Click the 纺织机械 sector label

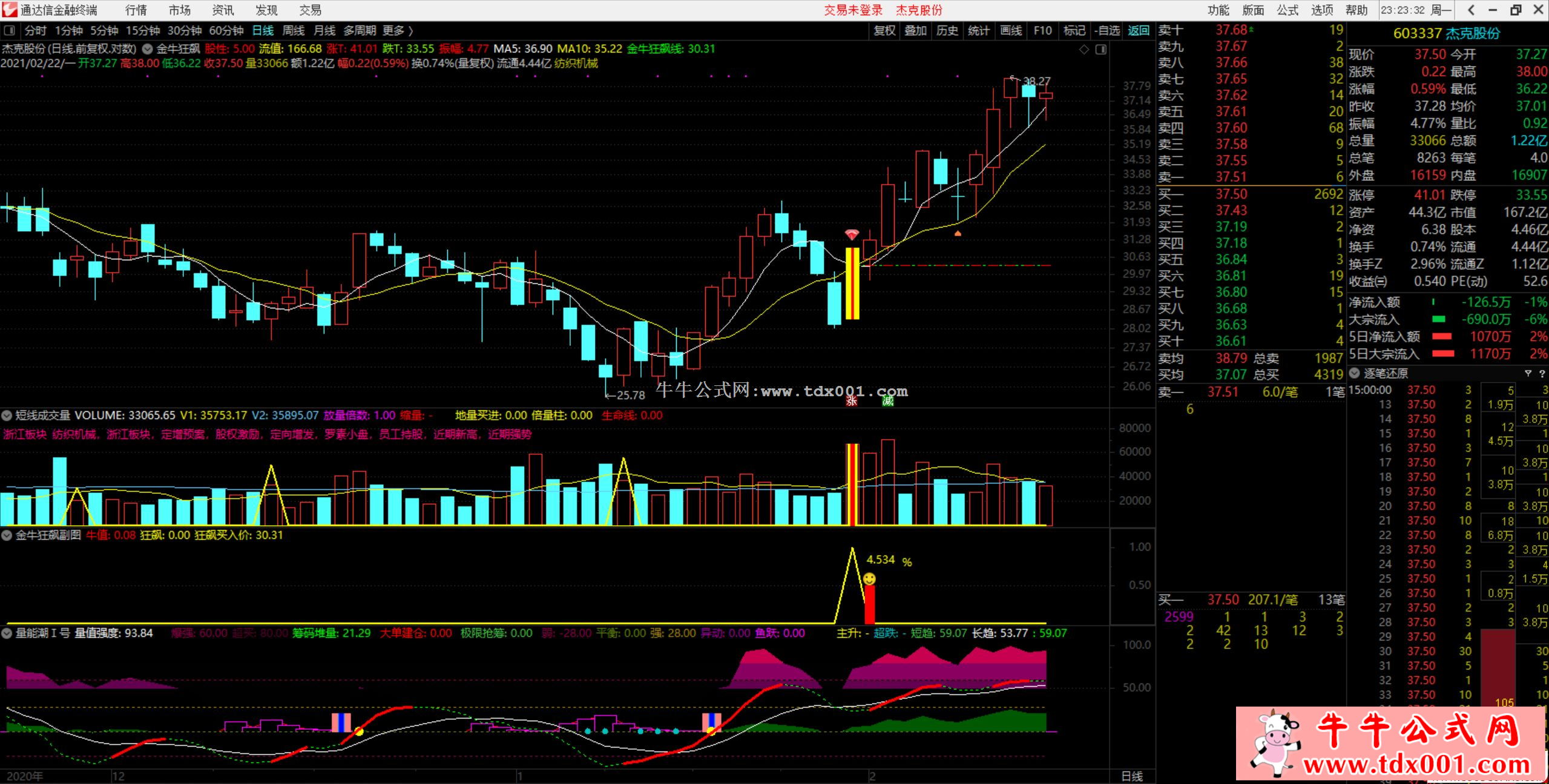tap(576, 64)
